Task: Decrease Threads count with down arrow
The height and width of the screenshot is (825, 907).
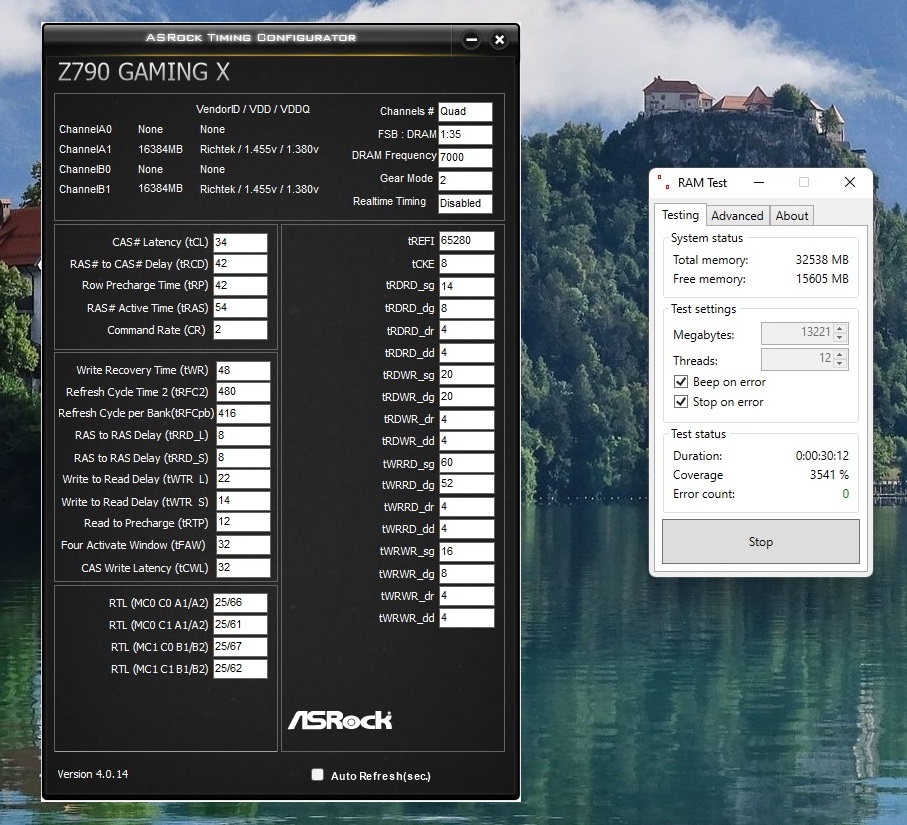Action: (x=840, y=363)
